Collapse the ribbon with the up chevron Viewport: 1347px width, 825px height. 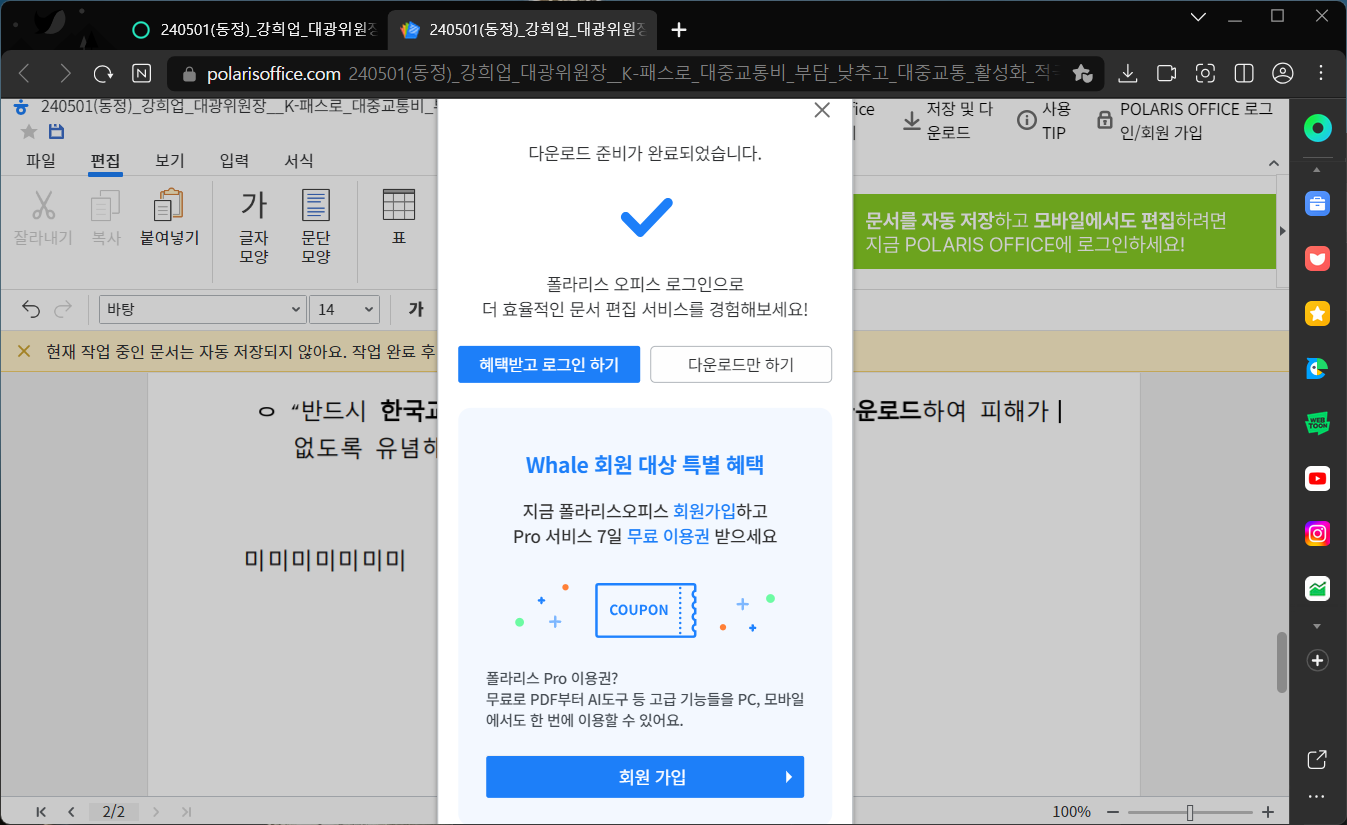pos(1274,163)
